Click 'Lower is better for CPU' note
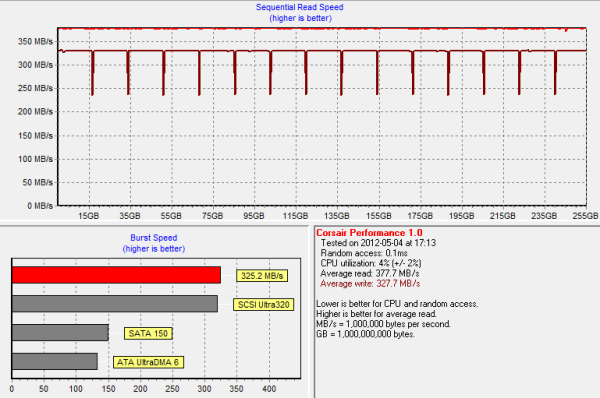The height and width of the screenshot is (398, 600). [397, 304]
